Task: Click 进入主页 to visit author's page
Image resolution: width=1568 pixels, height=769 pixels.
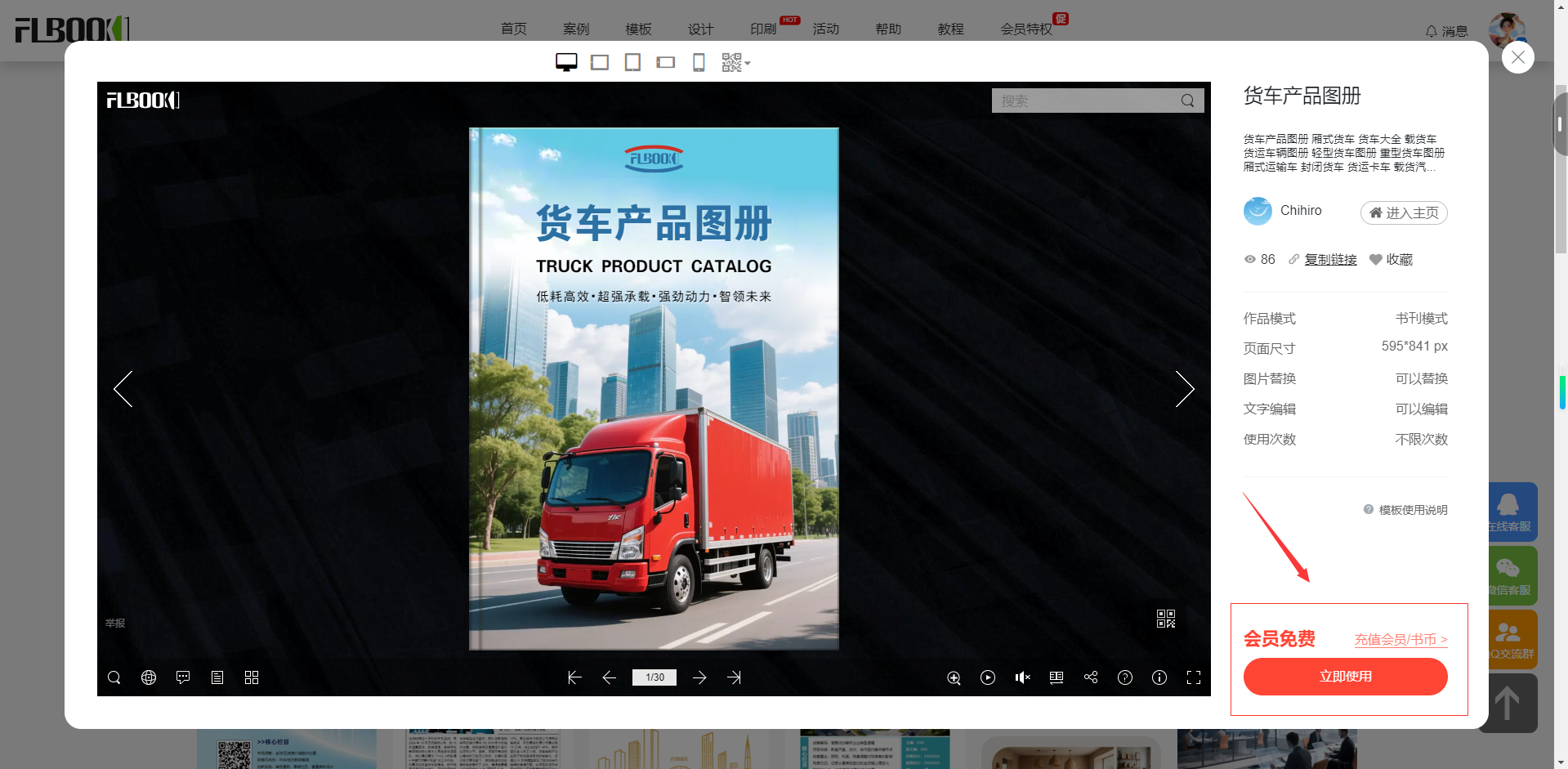Action: click(x=1404, y=212)
